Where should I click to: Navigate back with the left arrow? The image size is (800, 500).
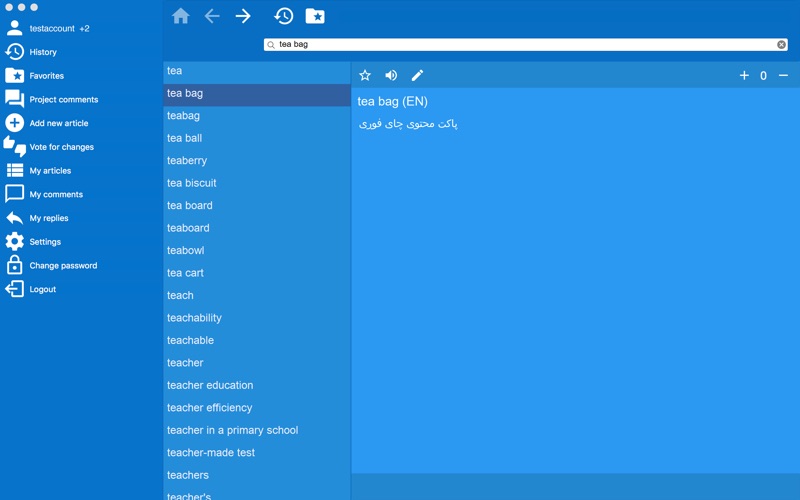point(212,16)
